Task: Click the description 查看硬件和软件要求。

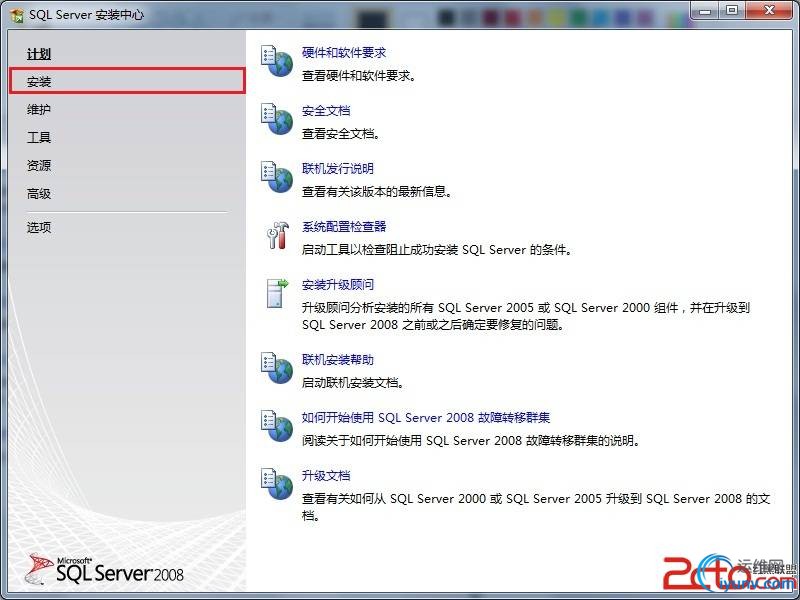Action: coord(359,76)
